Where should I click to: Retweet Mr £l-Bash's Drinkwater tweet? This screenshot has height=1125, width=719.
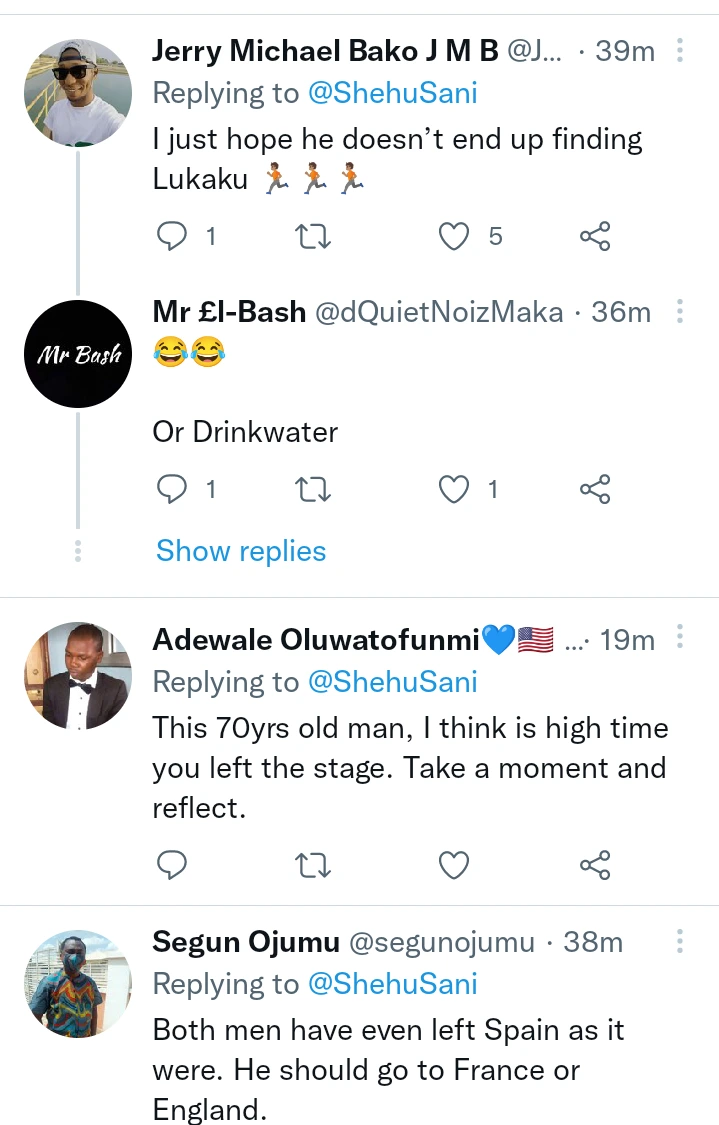(314, 489)
